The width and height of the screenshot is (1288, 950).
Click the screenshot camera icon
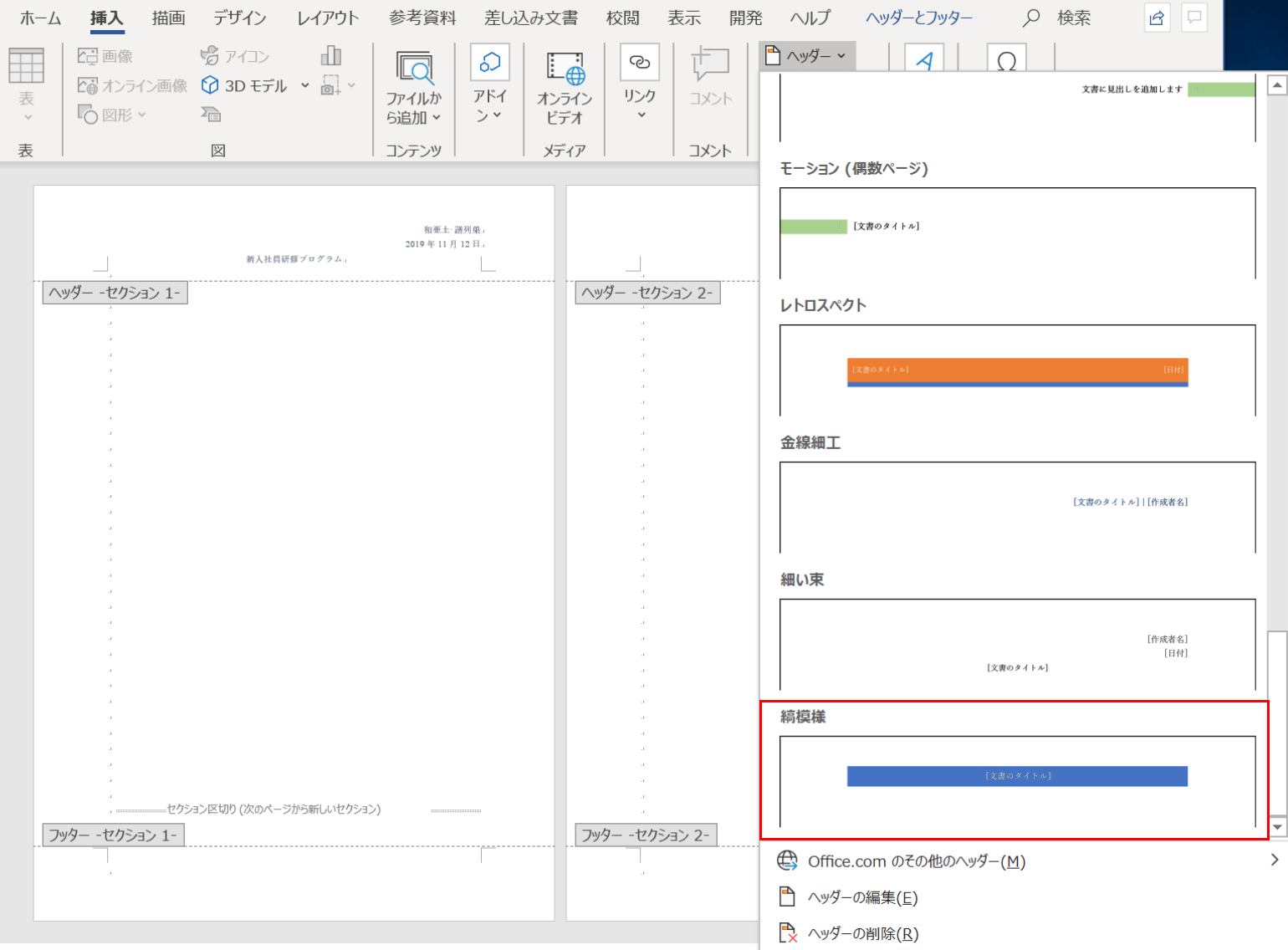(x=331, y=85)
